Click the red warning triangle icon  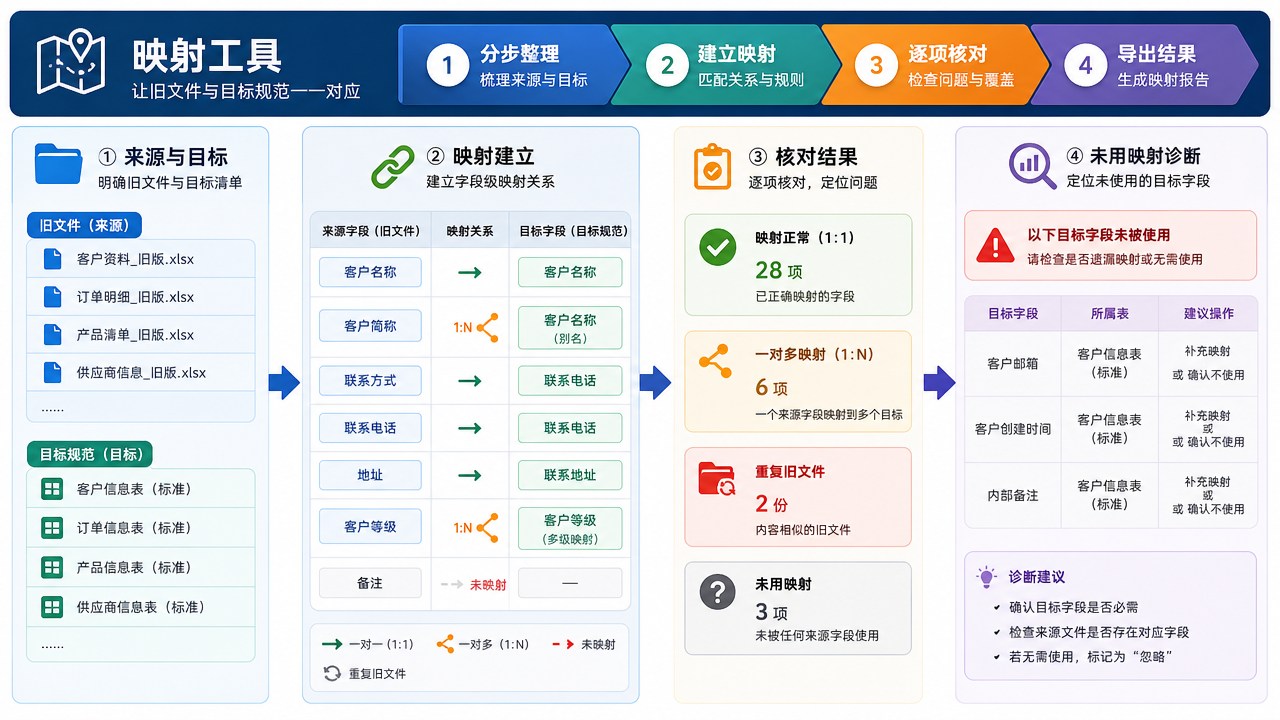click(995, 244)
